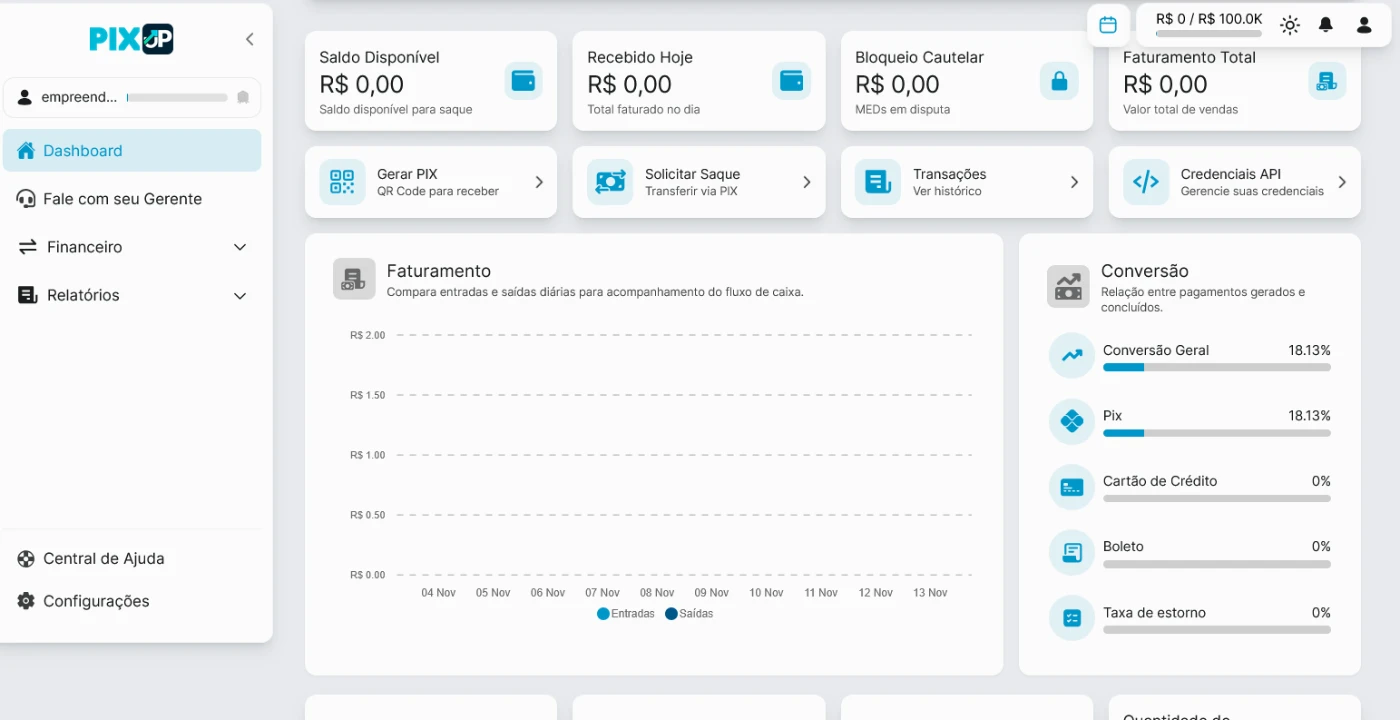Expand the Relatórios menu
The width and height of the screenshot is (1400, 720).
tap(240, 296)
